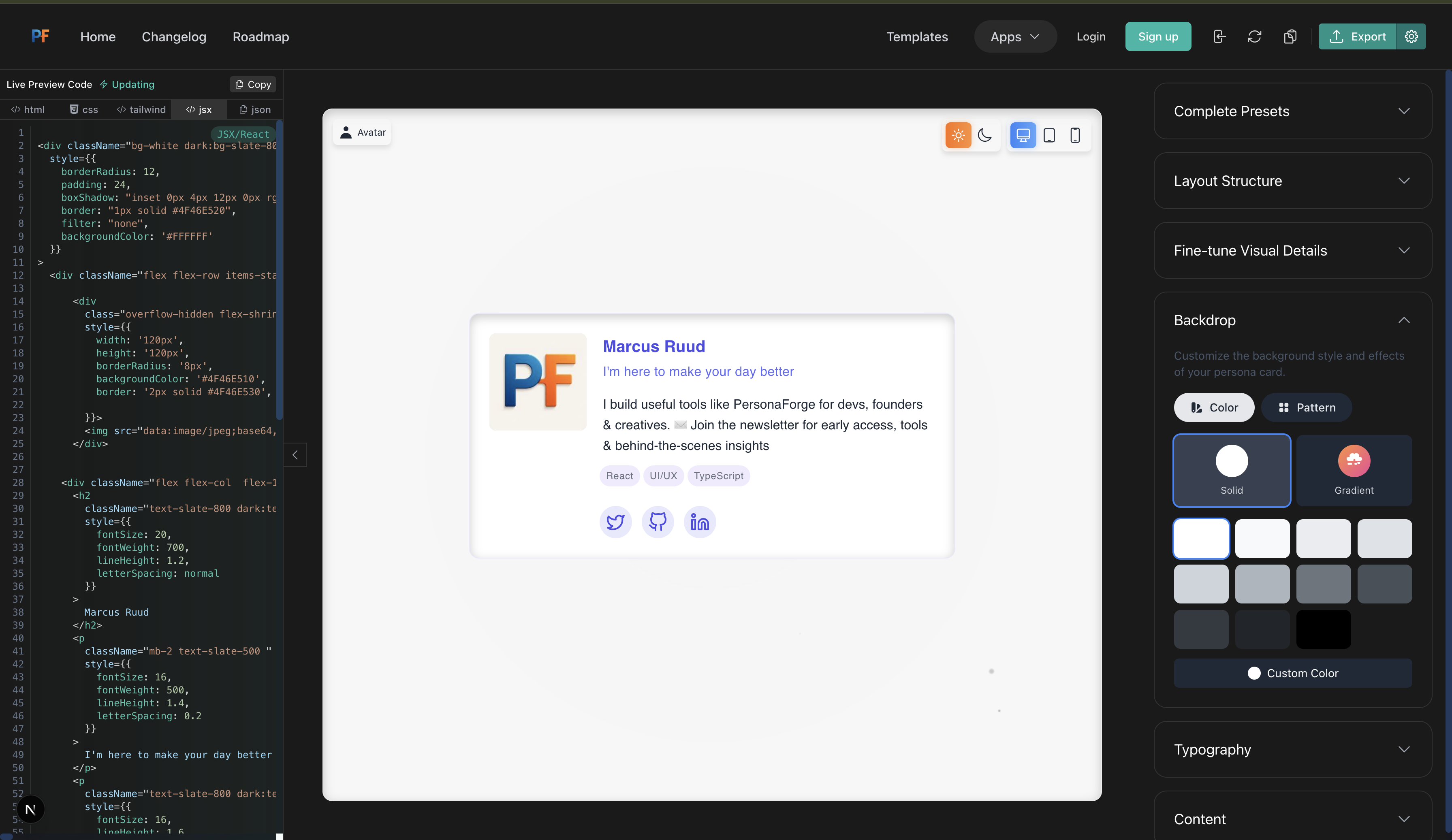Expand the Content section

1292,819
